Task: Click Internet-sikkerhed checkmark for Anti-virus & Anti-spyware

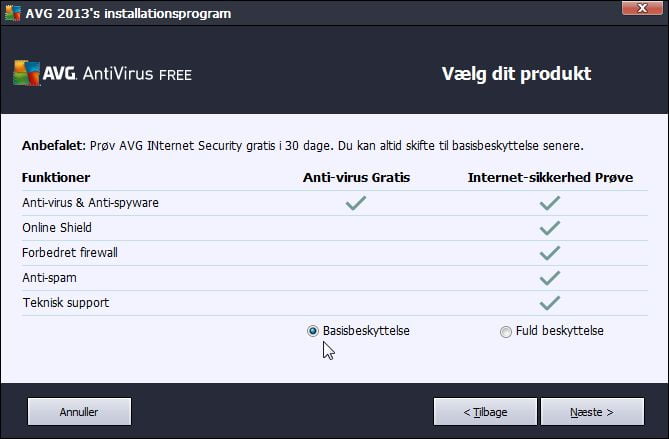Action: [550, 203]
